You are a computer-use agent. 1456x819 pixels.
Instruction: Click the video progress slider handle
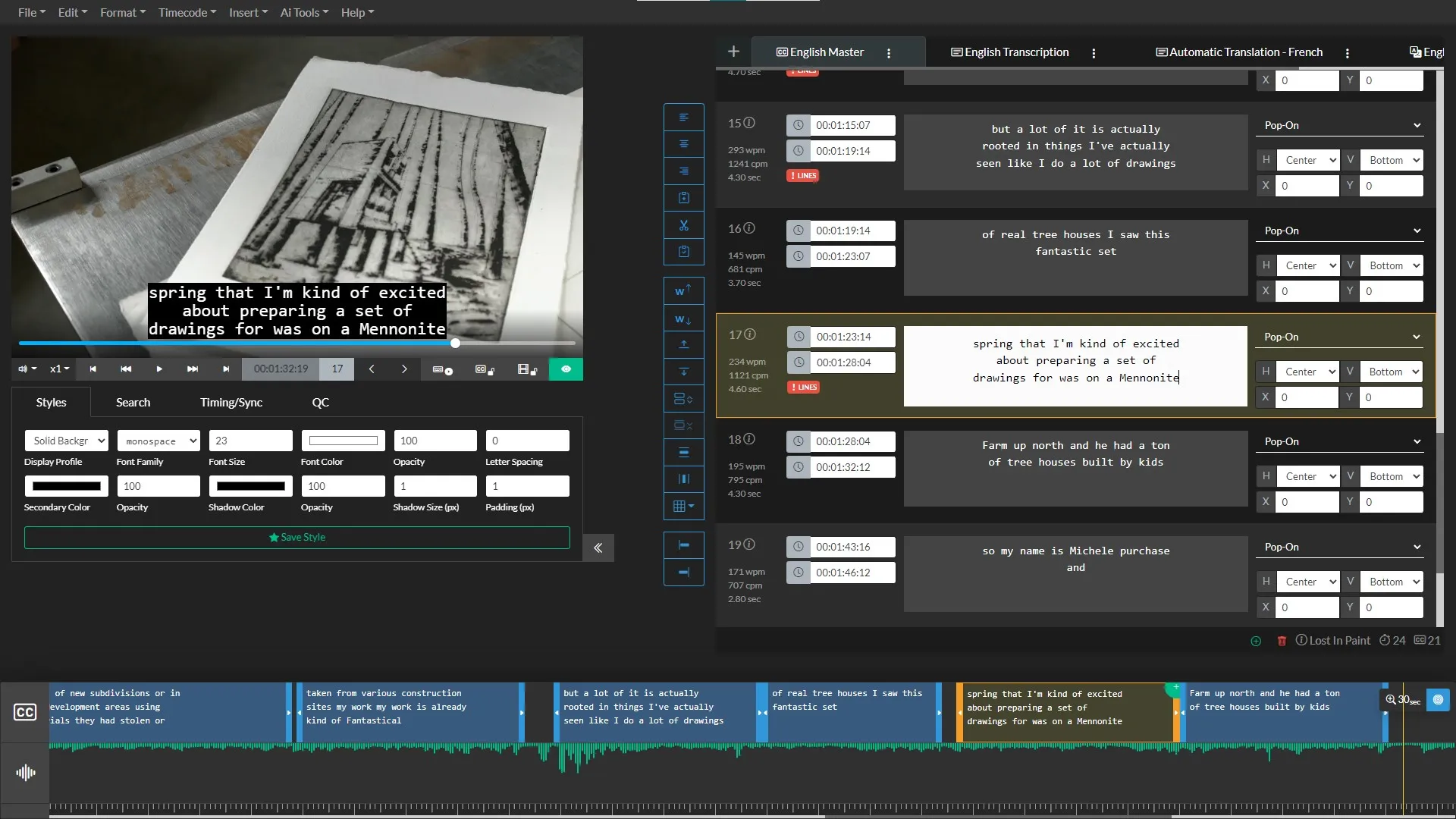(x=455, y=343)
